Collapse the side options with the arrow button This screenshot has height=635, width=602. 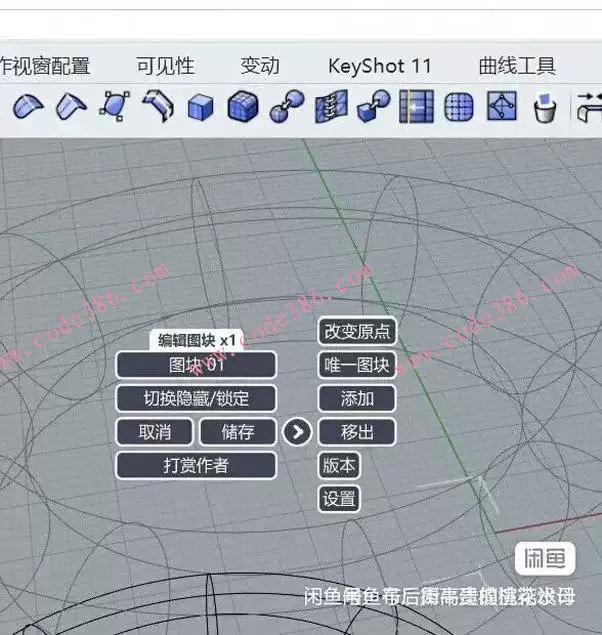297,432
